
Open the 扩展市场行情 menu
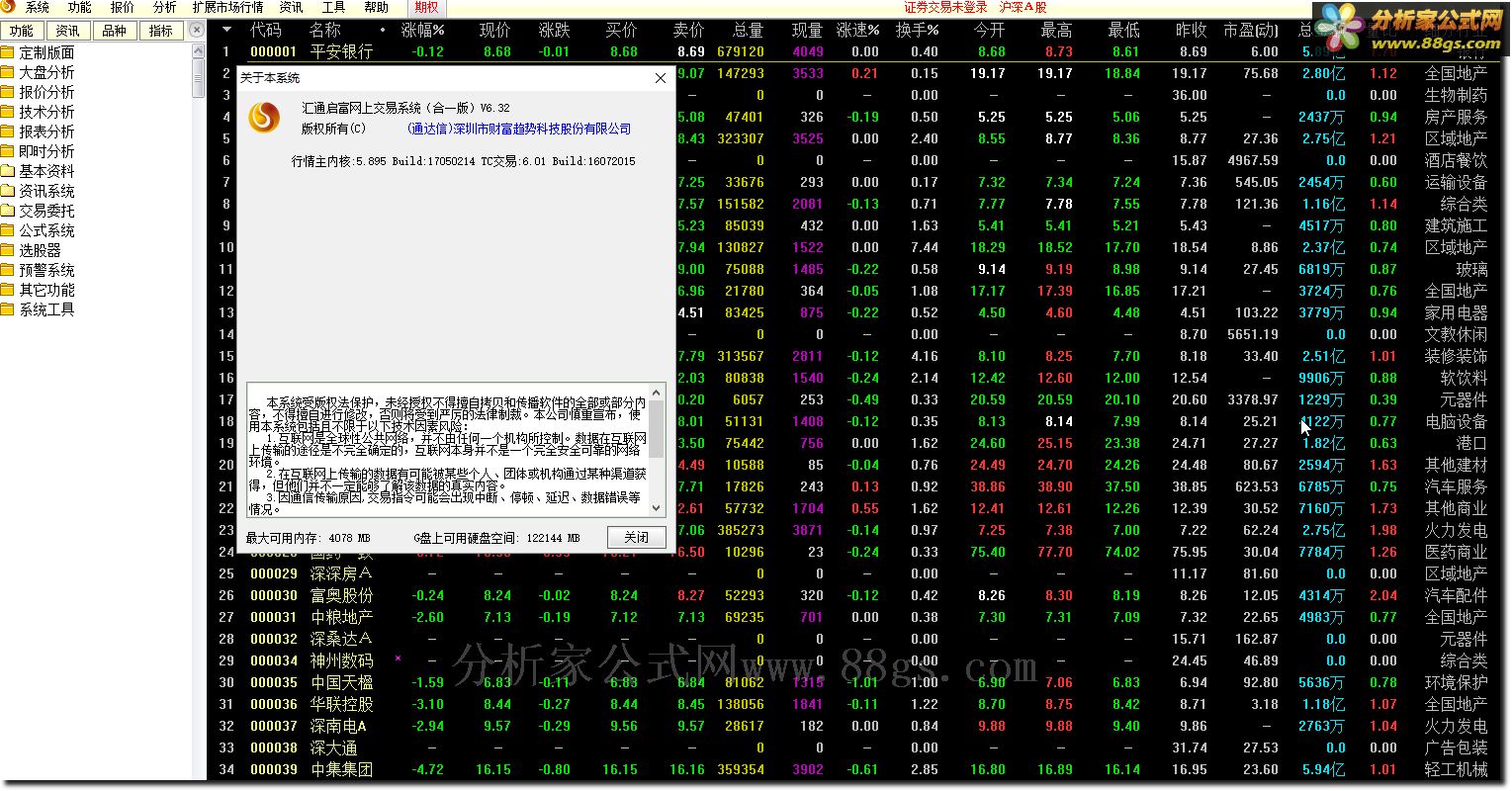pyautogui.click(x=227, y=7)
